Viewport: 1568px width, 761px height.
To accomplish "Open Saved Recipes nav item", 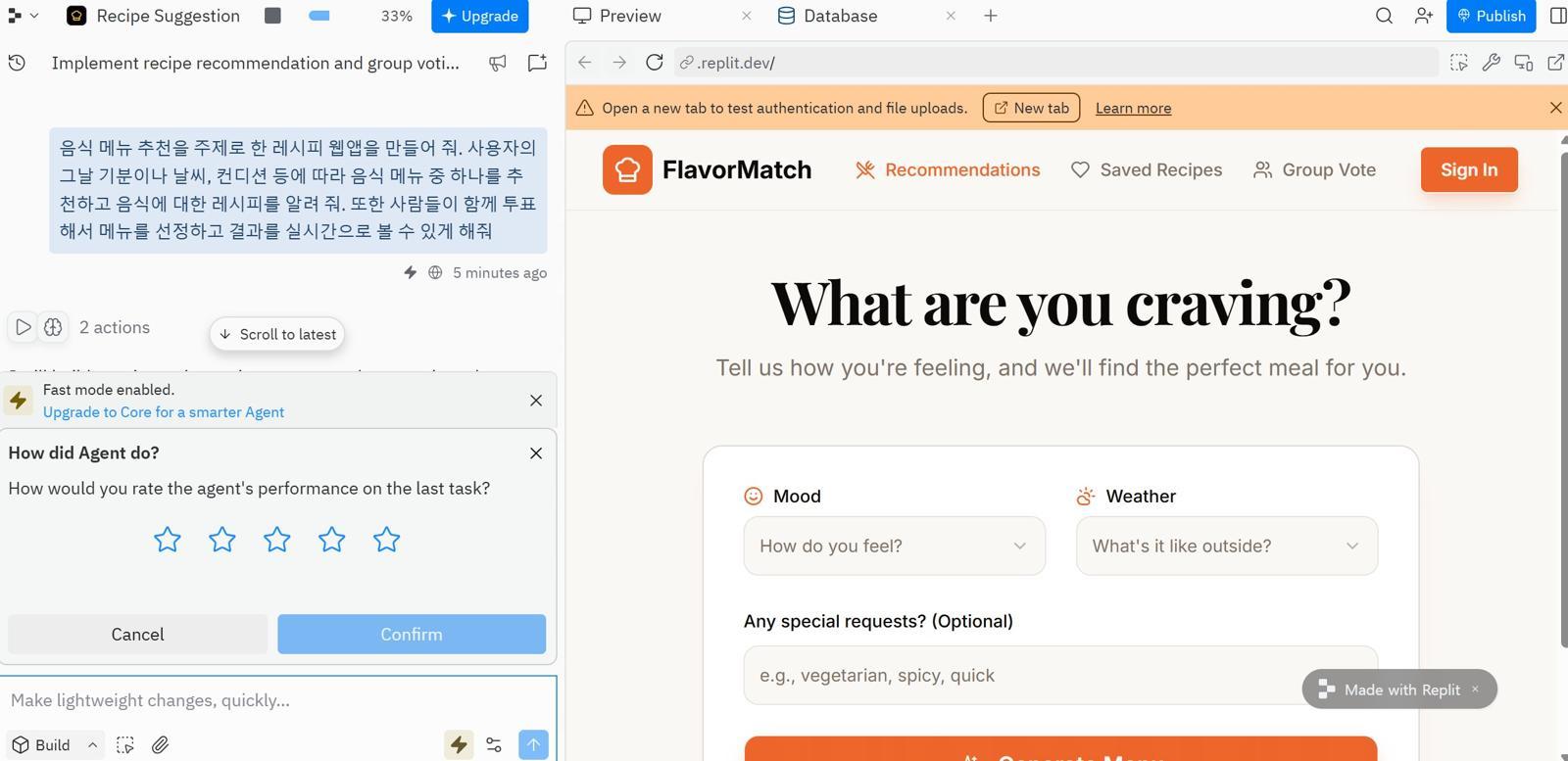I will click(x=1147, y=169).
